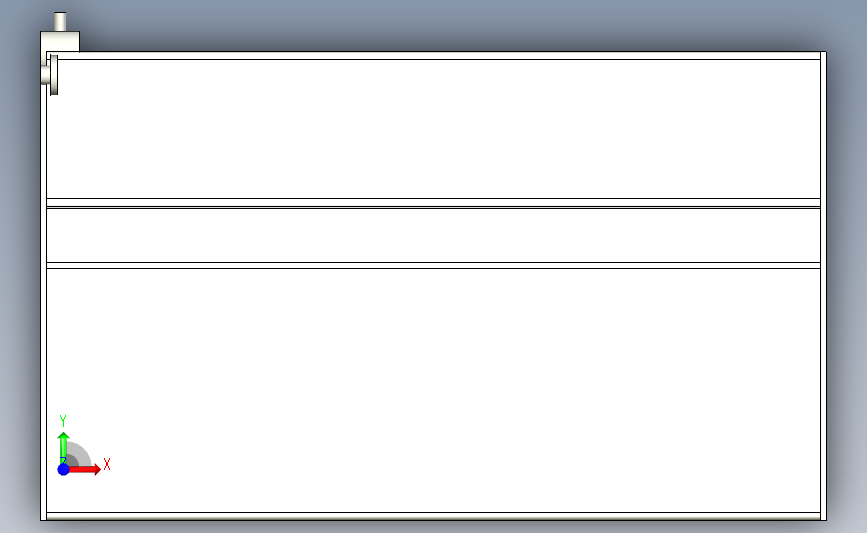
Task: Click the blue Z axis ball on the triad
Action: [64, 469]
